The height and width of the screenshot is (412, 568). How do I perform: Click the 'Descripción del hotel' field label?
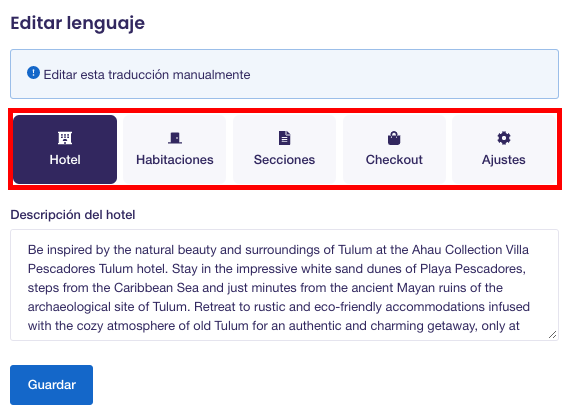click(73, 215)
